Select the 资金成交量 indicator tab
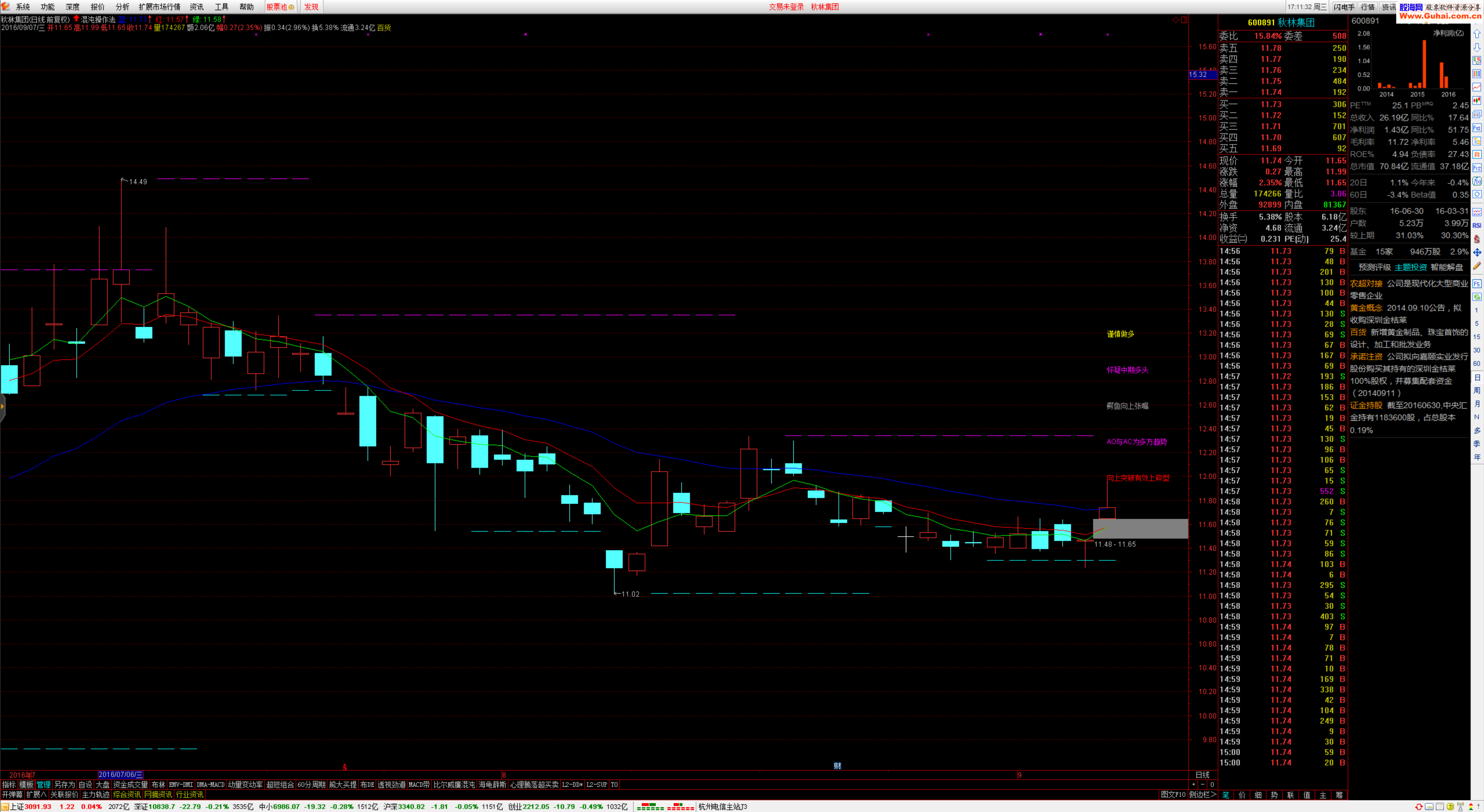The height and width of the screenshot is (812, 1484). point(130,784)
